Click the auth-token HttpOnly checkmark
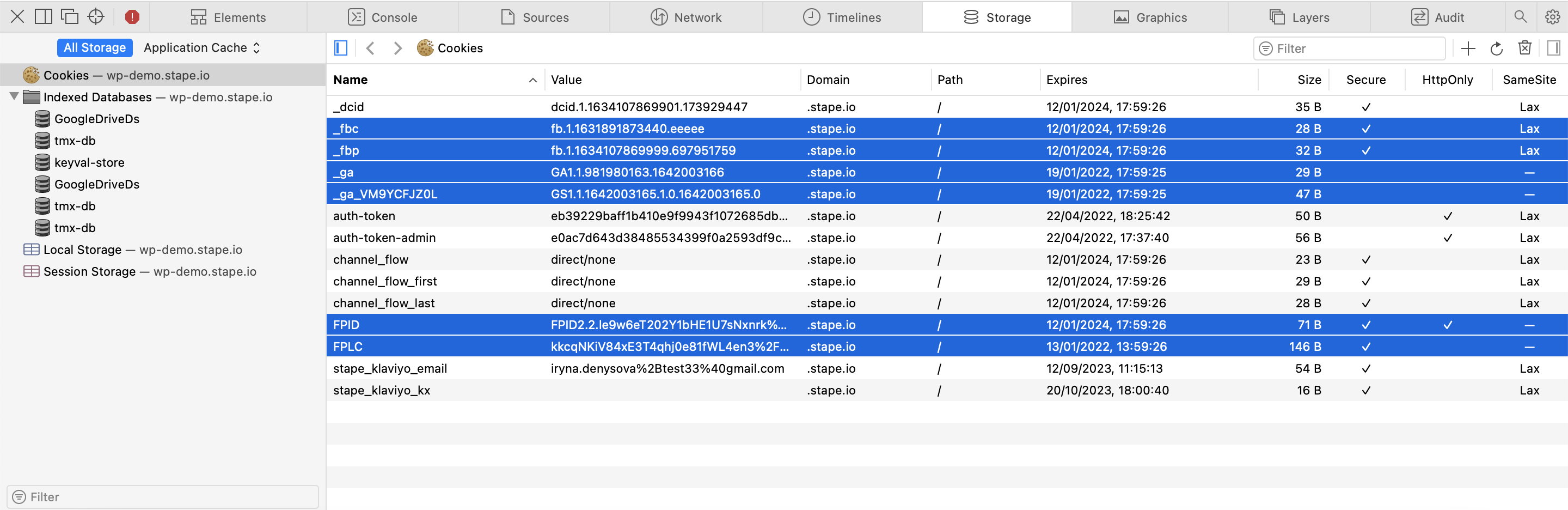 1448,216
